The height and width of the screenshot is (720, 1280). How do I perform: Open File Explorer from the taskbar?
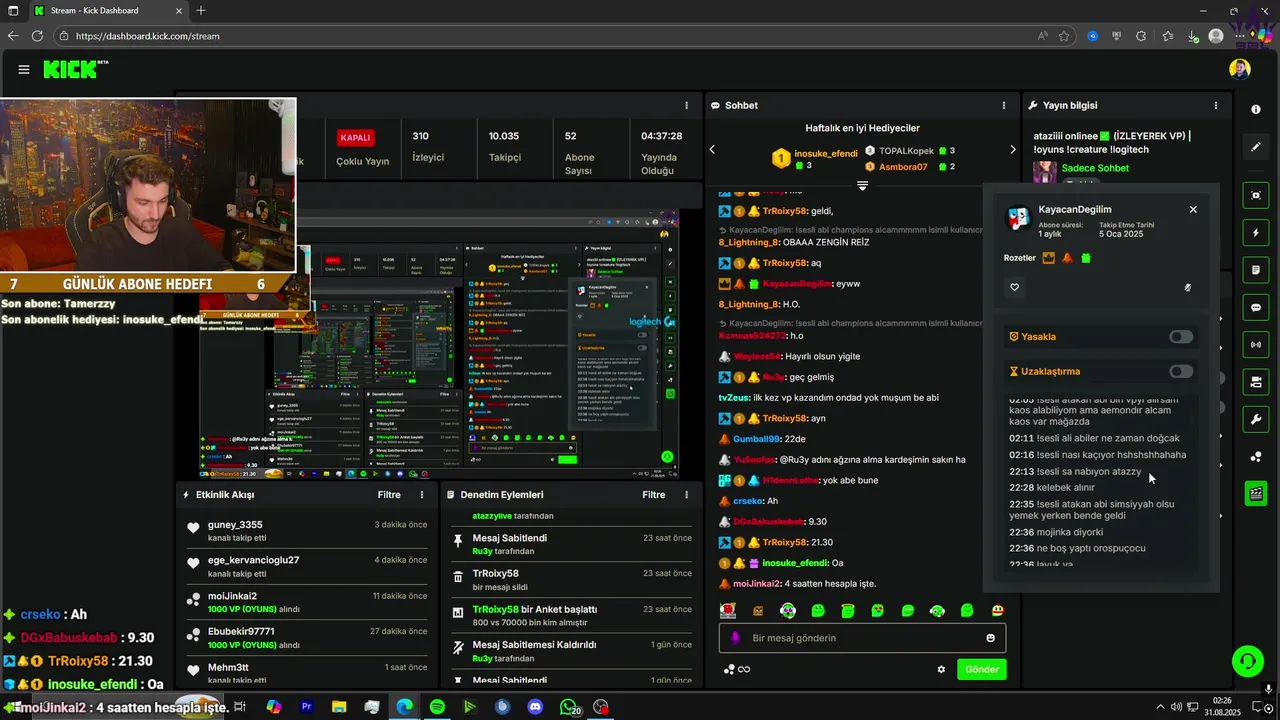[x=339, y=707]
